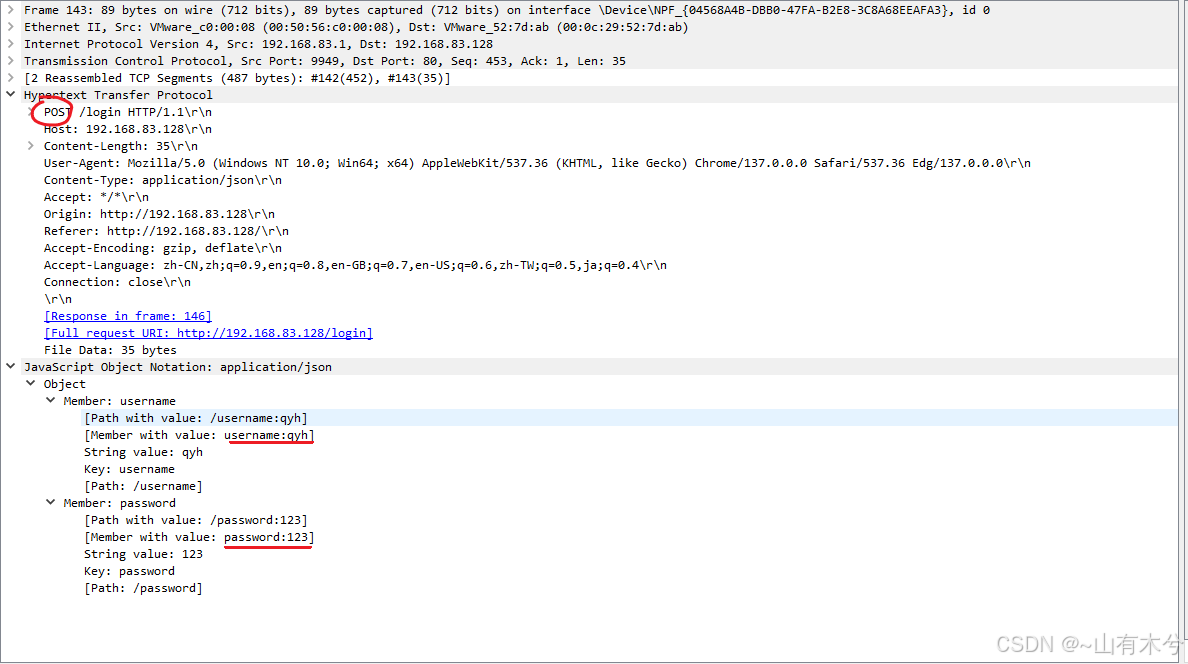
Task: Select the Accept: */* line
Action: coord(96,197)
